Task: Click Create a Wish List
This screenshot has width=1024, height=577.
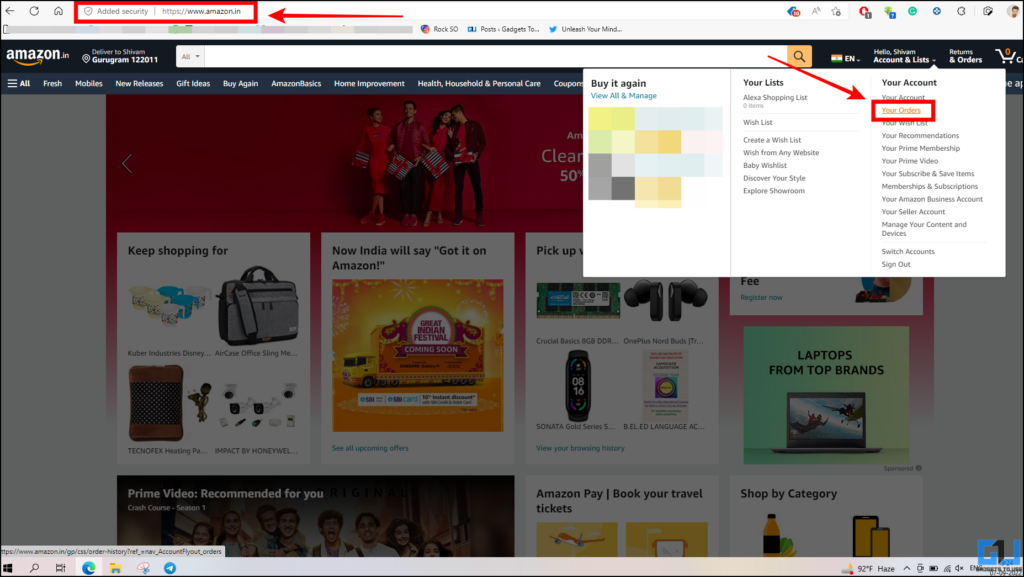Action: tap(772, 140)
